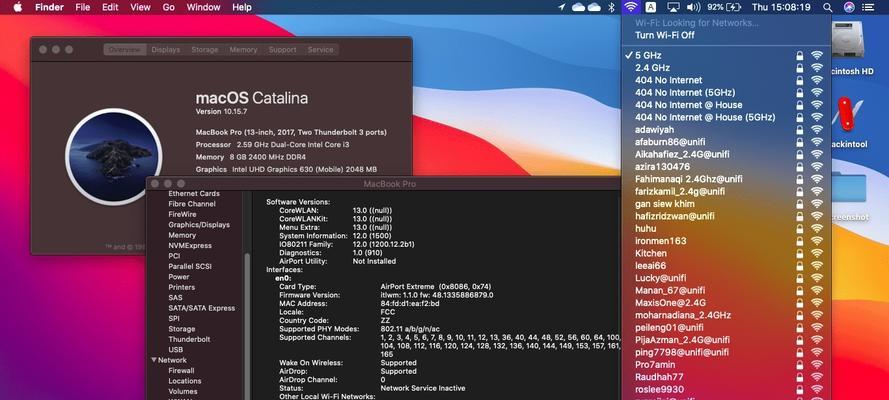Click the signal icon beside 2.4 GHz network
This screenshot has height=400, width=889.
coord(816,68)
